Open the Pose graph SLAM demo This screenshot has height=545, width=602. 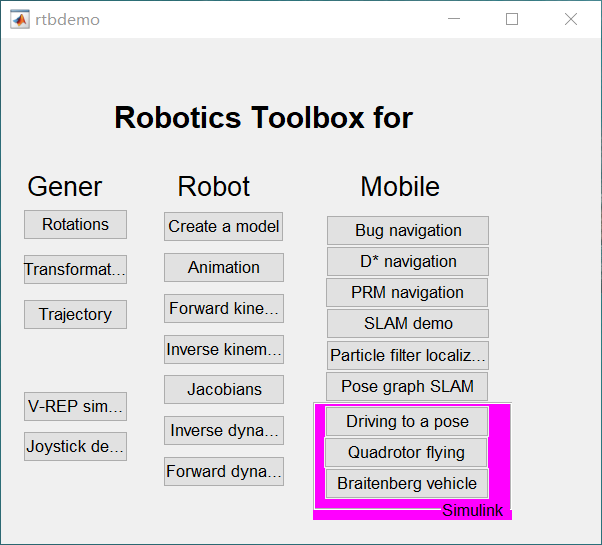(407, 386)
